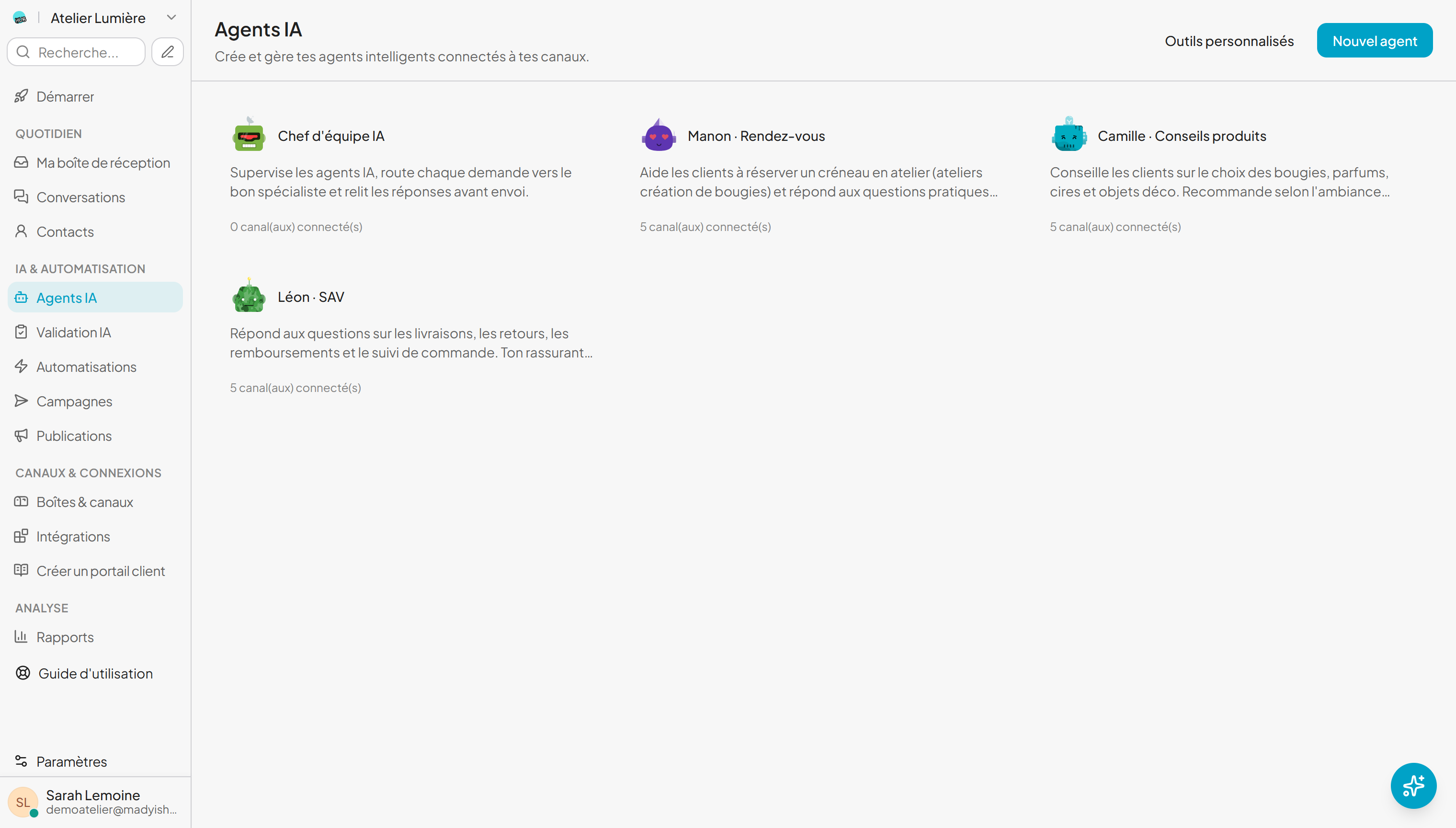
Task: Open Outils personnalisés link
Action: (x=1229, y=41)
